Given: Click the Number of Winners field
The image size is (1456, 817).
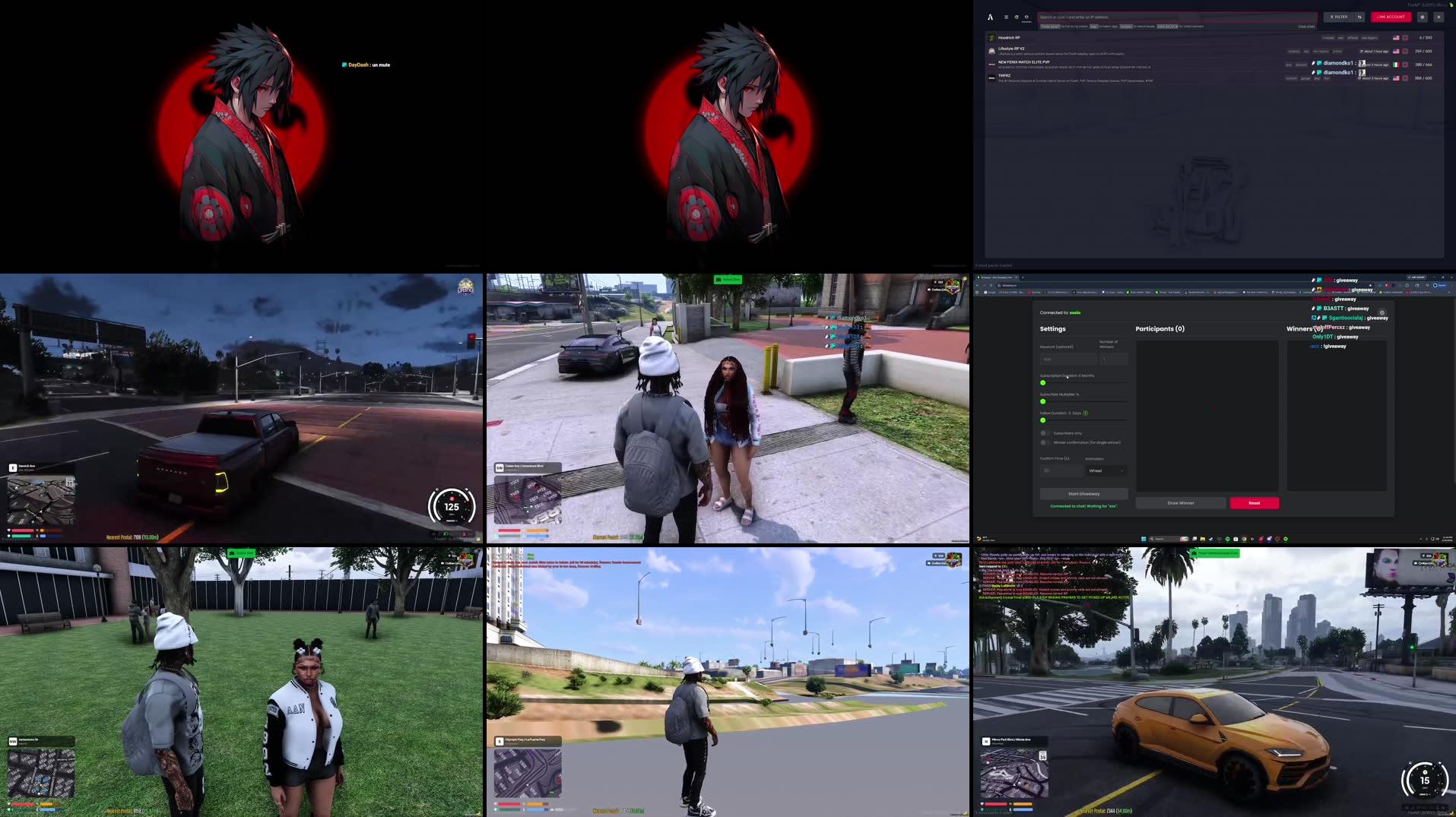Looking at the screenshot, I should 1114,359.
